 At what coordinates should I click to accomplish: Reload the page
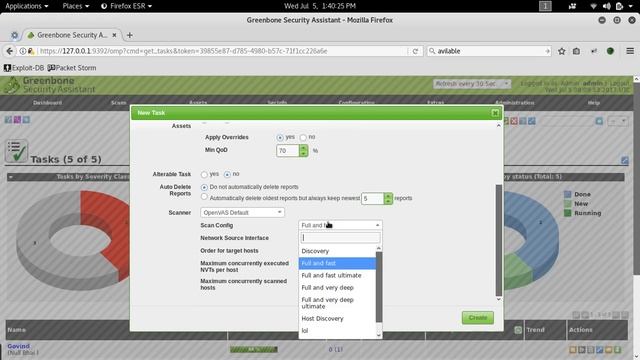point(415,51)
